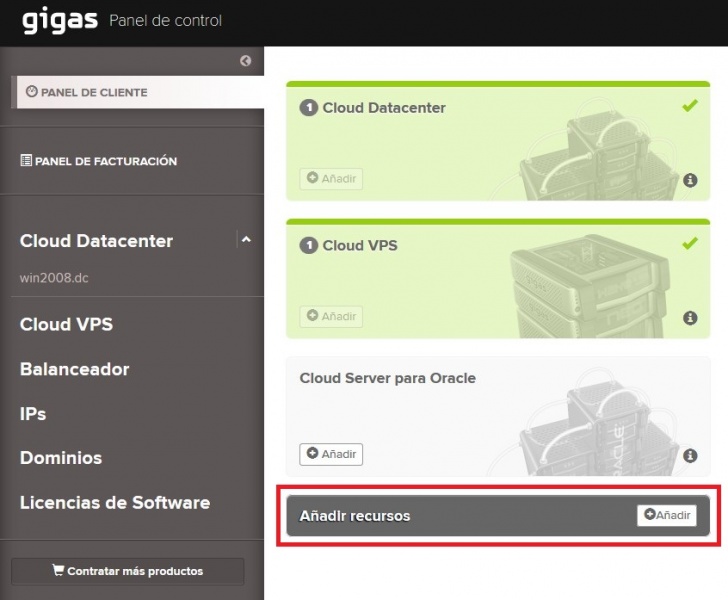728x600 pixels.
Task: Click the Cloud Datacenter green checkmark
Action: 690,105
